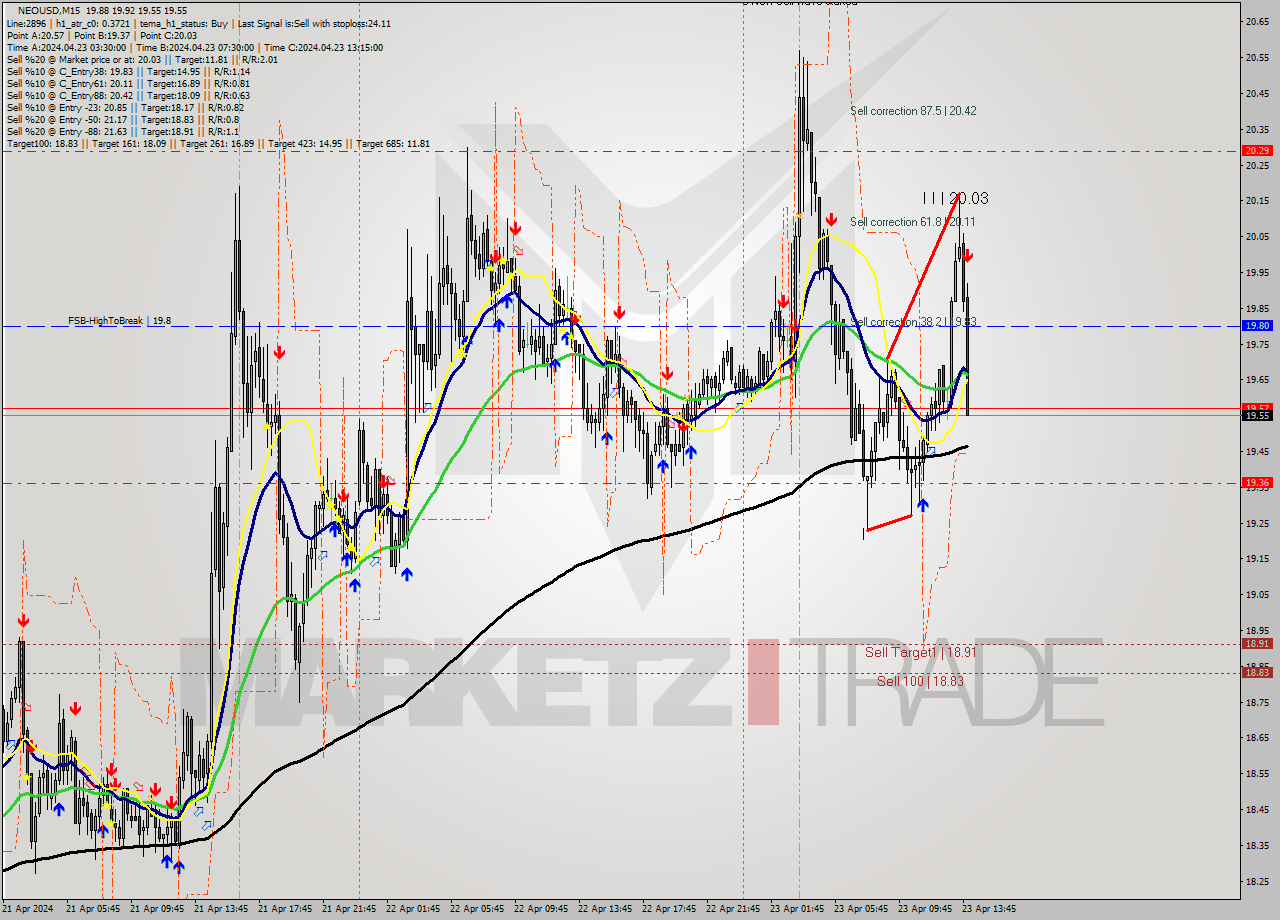Click the 'FSB-HighToBreak | 19.8' line label

pos(119,321)
